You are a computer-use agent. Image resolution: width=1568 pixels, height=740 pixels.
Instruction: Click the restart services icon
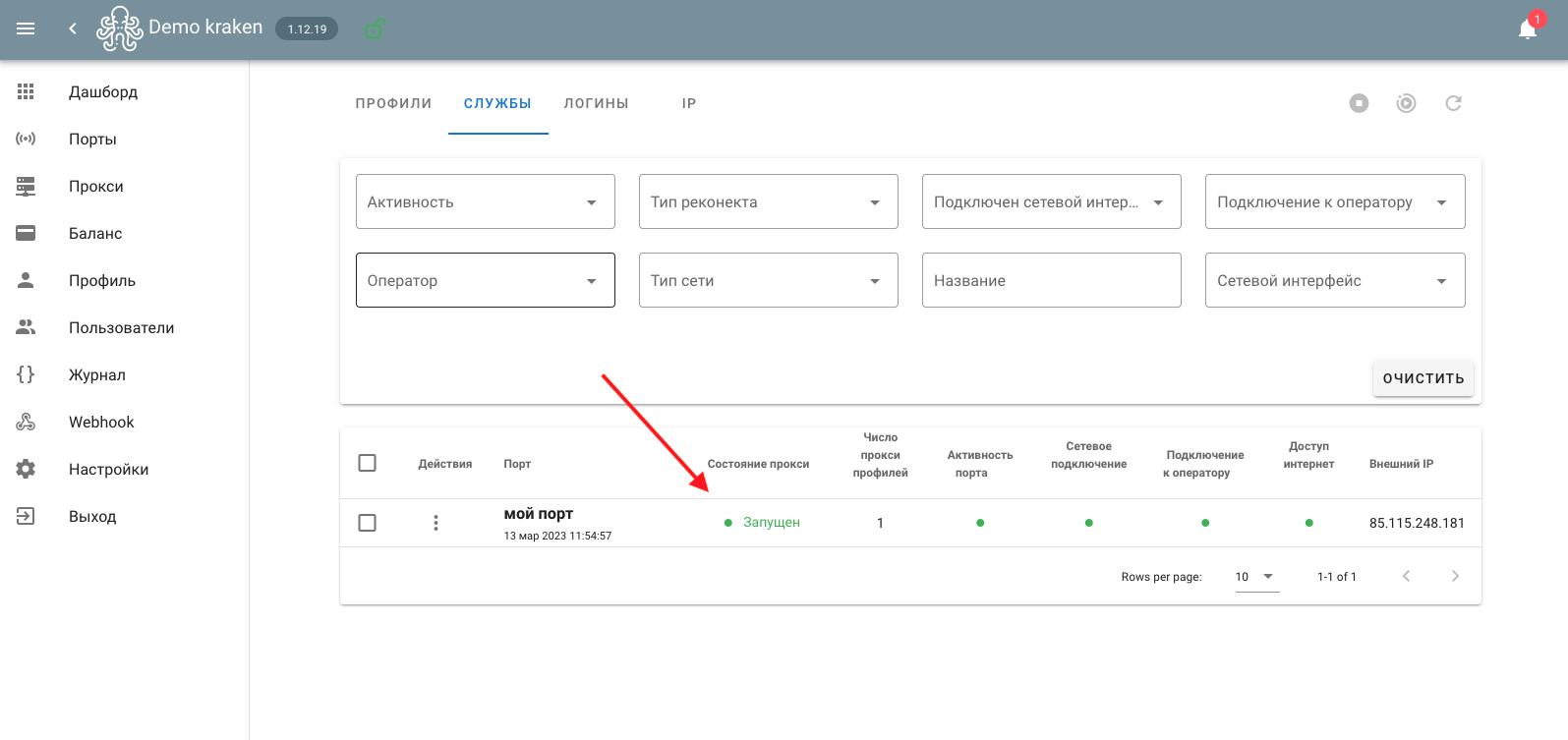coord(1406,103)
